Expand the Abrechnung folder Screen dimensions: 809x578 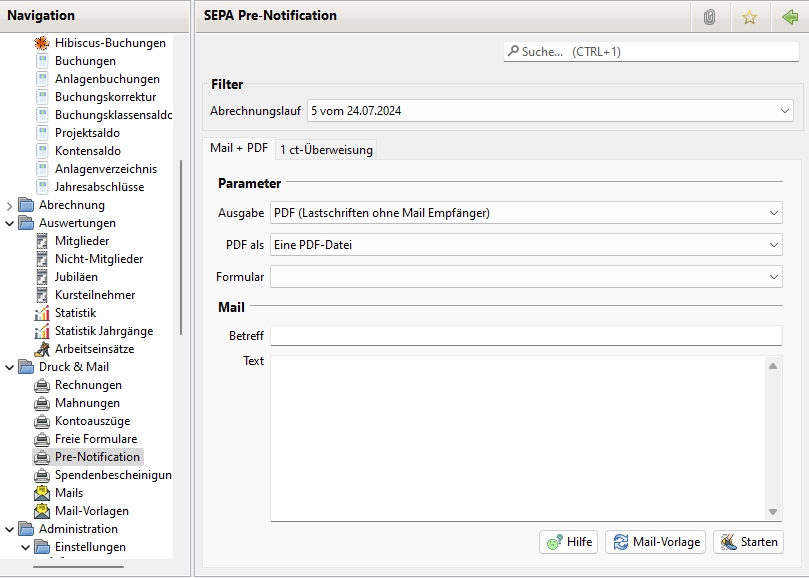(10, 205)
